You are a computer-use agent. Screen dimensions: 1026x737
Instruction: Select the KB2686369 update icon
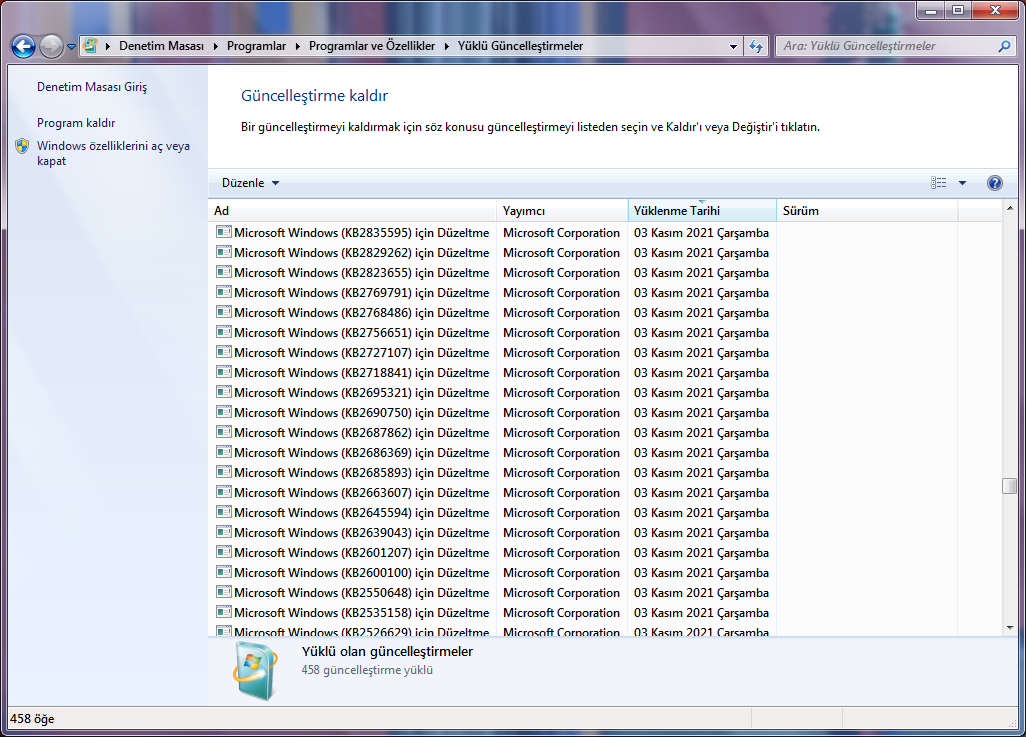[224, 452]
